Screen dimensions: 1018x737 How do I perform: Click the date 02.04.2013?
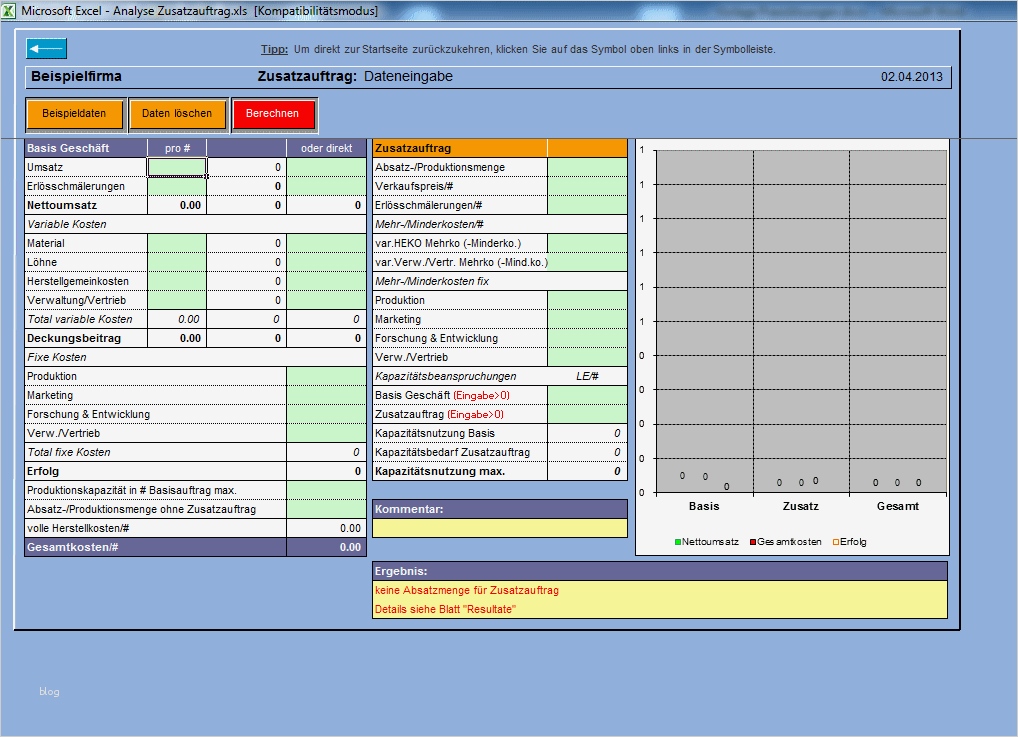[912, 77]
